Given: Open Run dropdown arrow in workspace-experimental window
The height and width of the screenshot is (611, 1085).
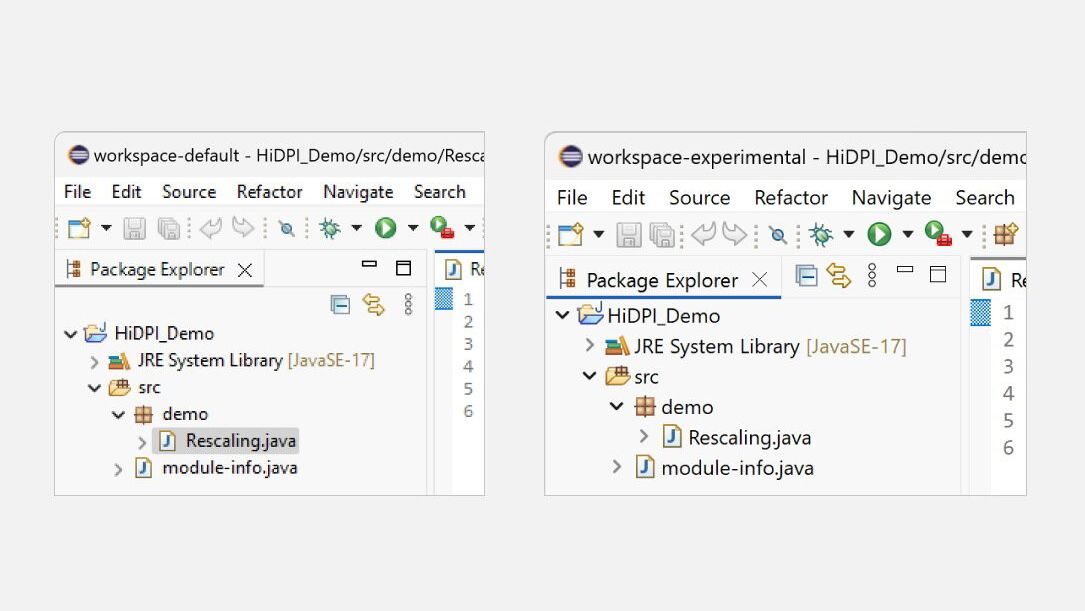Looking at the screenshot, I should click(x=908, y=235).
